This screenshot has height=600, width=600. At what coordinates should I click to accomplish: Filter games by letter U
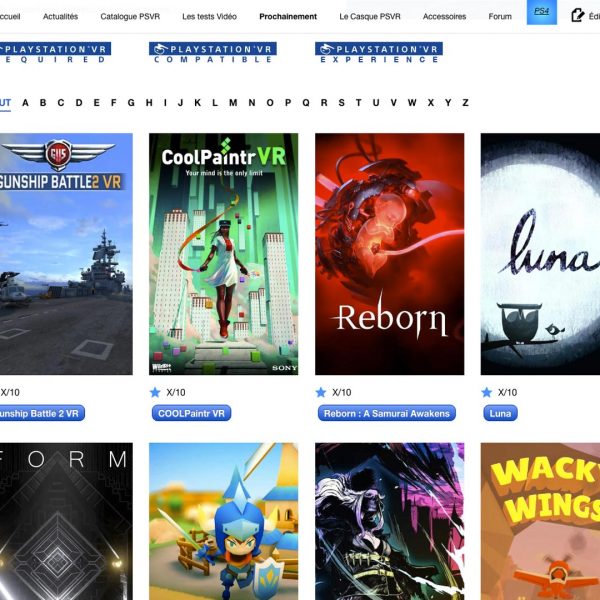[x=376, y=103]
